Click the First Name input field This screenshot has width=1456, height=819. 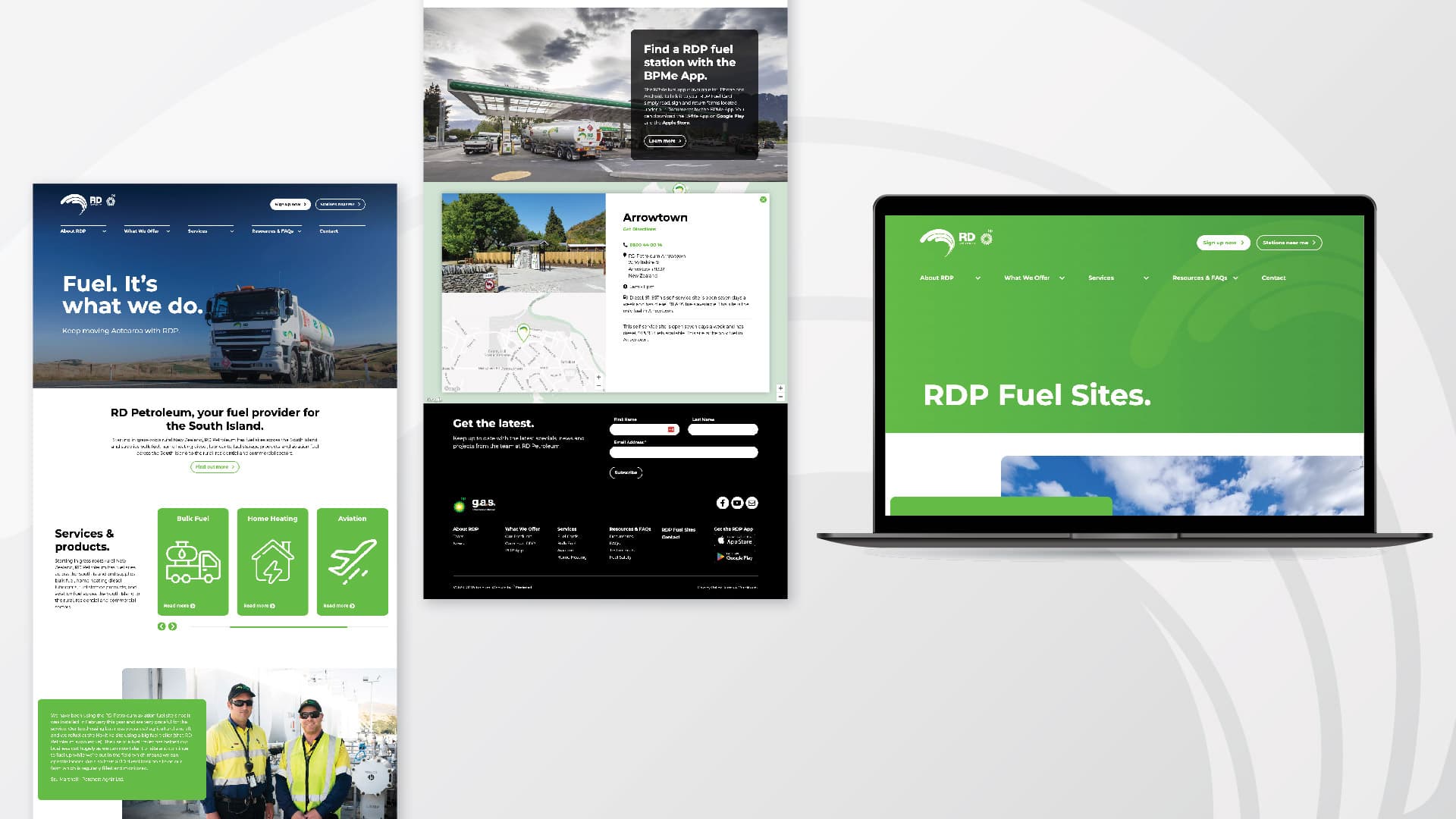pos(645,429)
